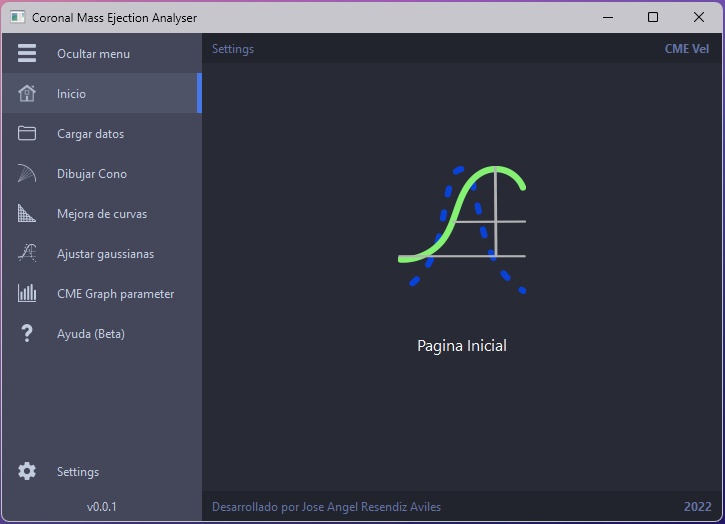Click the CME Vel label at top right
This screenshot has height=524, width=725.
(x=687, y=49)
